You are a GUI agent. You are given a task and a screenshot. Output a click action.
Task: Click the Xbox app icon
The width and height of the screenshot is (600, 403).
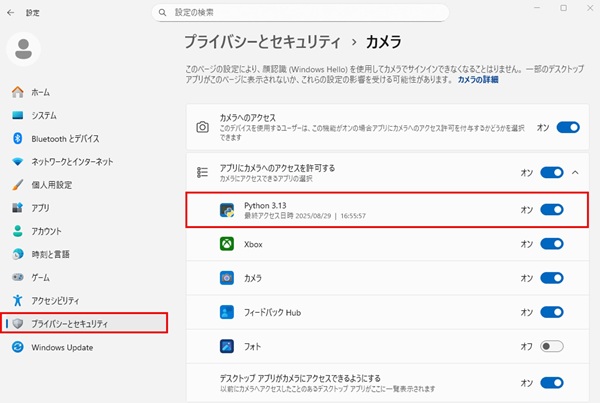(x=227, y=244)
